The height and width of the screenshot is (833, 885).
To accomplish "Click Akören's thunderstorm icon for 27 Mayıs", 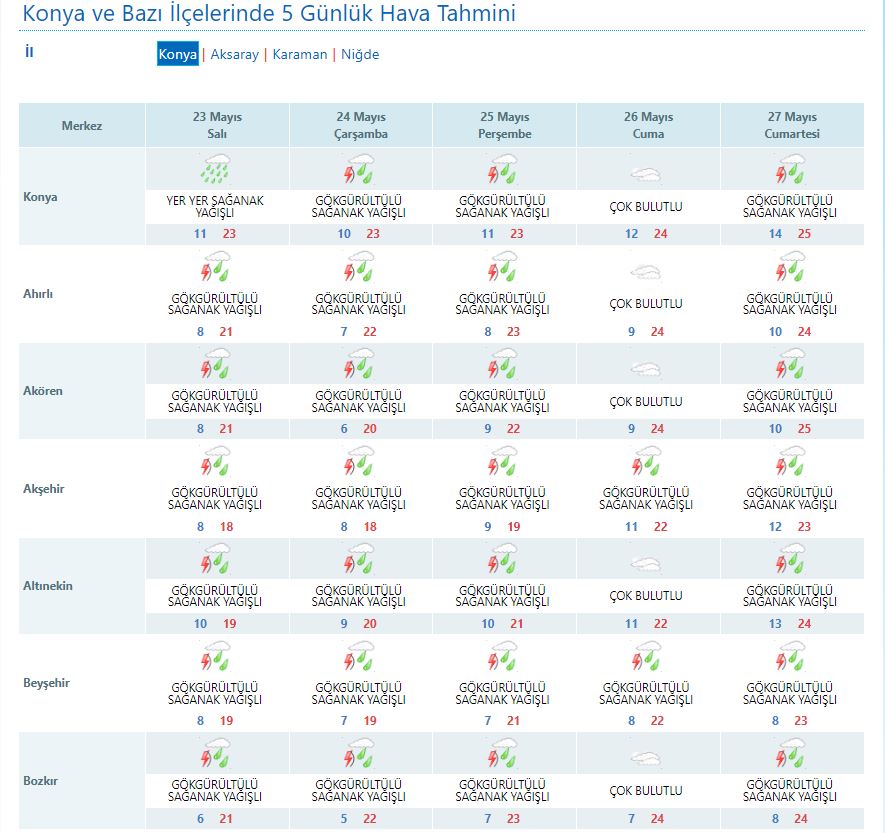I will point(792,364).
